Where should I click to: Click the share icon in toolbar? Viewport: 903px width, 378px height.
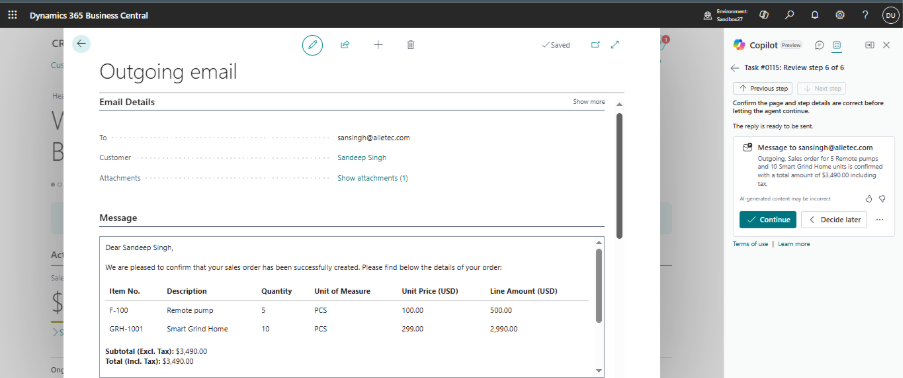[x=345, y=45]
